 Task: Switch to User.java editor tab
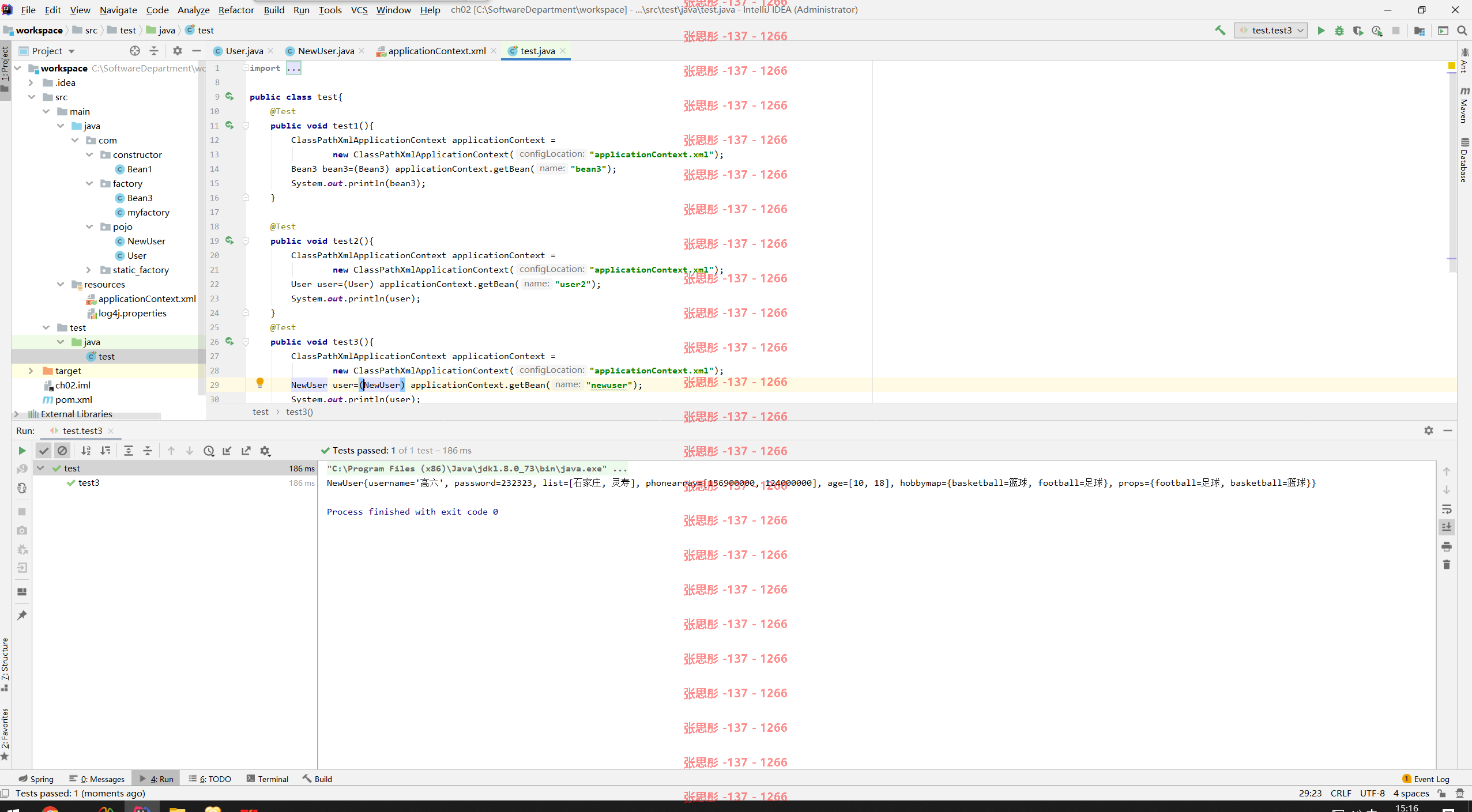click(x=244, y=51)
